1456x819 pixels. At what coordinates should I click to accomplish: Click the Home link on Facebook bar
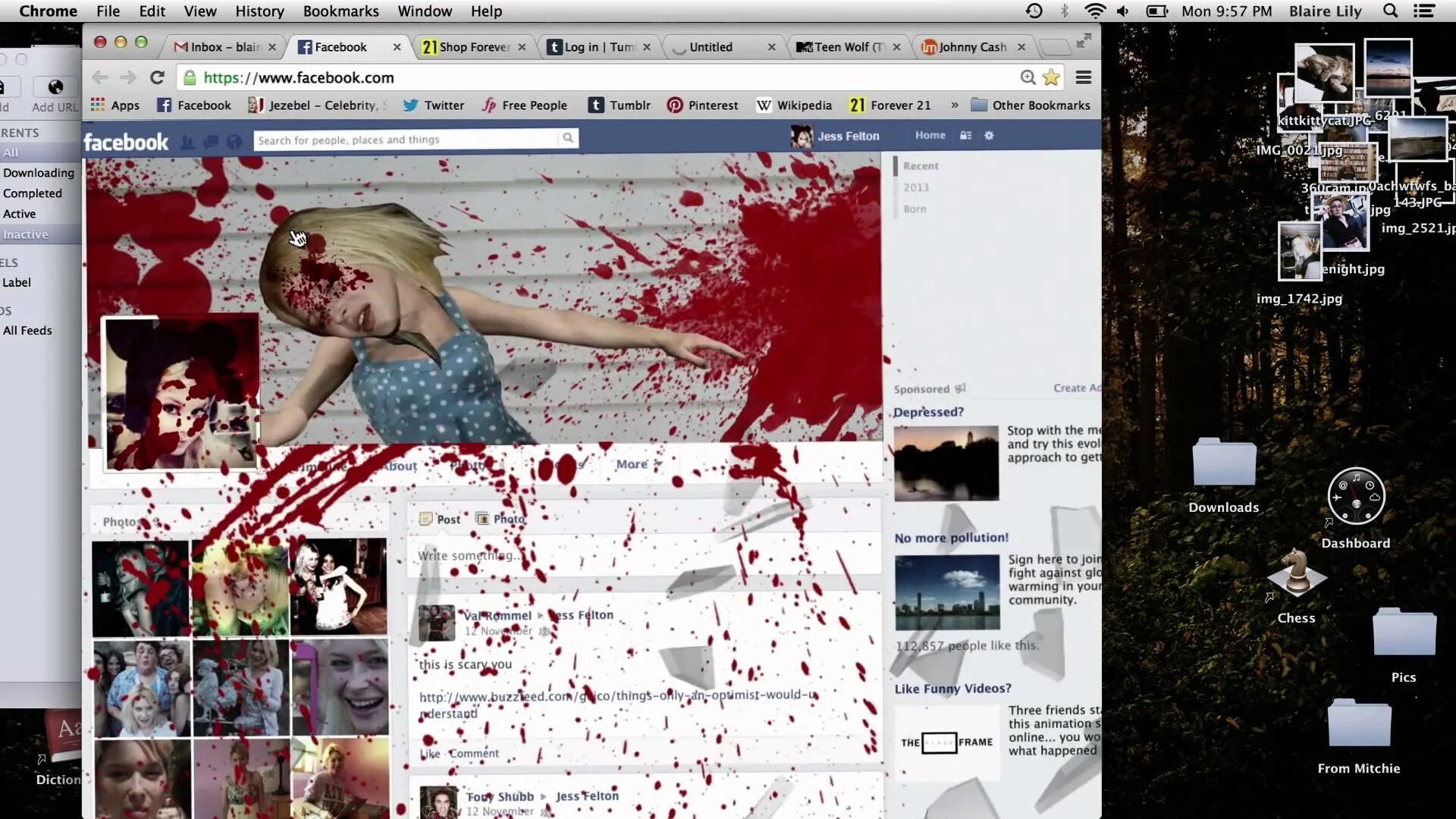click(x=930, y=135)
